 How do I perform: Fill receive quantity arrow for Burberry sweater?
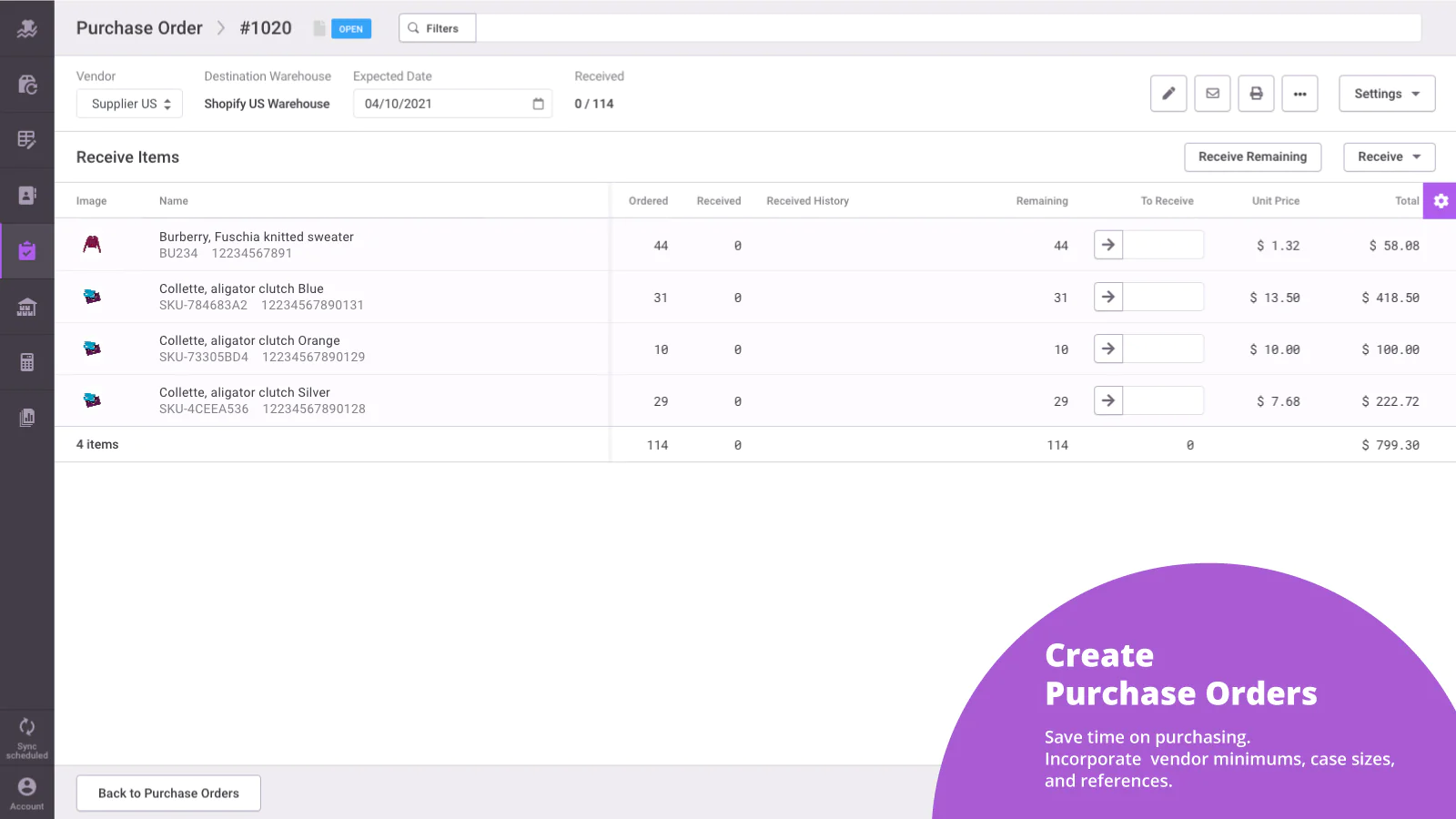pos(1108,245)
